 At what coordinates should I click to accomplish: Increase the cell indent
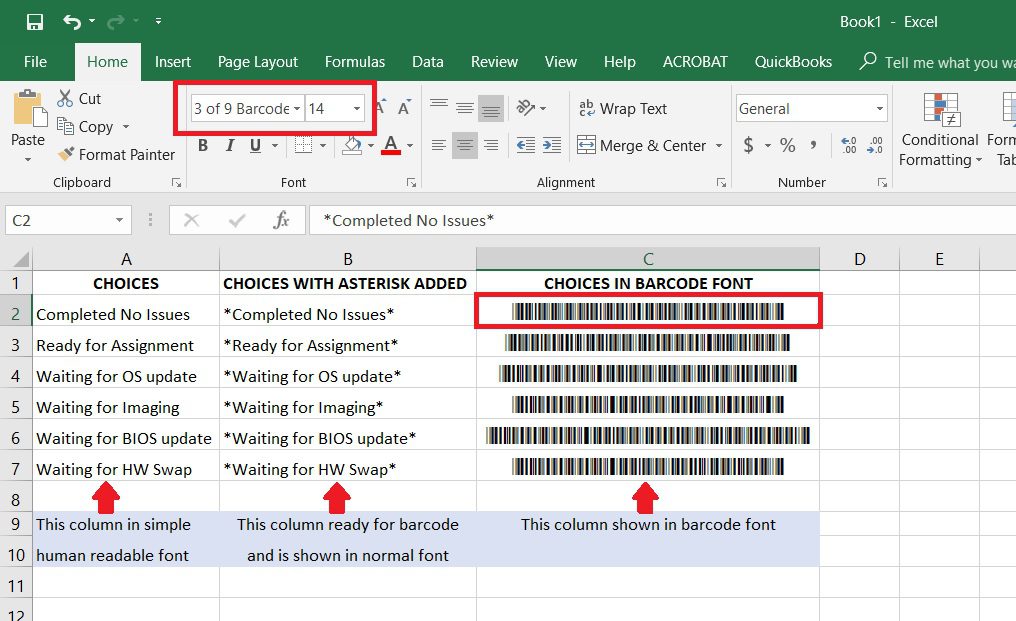tap(552, 145)
